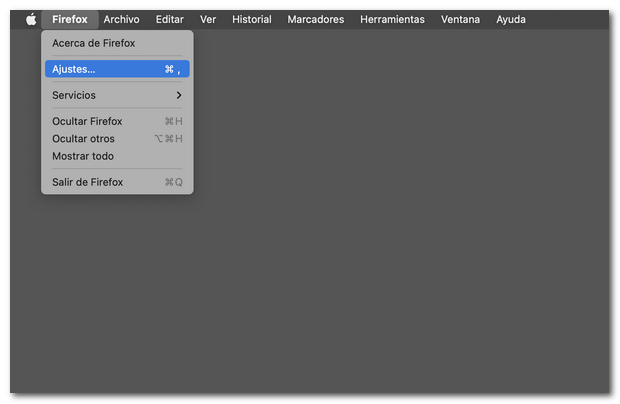620x404 pixels.
Task: Open the Ayuda menu
Action: [x=510, y=19]
